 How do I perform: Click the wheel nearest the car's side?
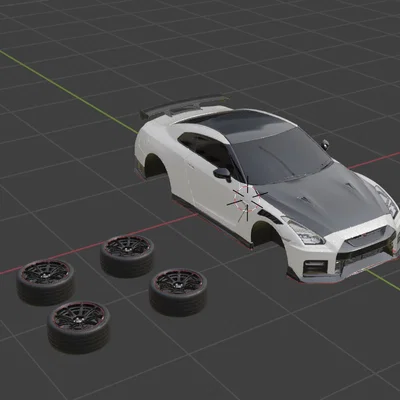127,256
